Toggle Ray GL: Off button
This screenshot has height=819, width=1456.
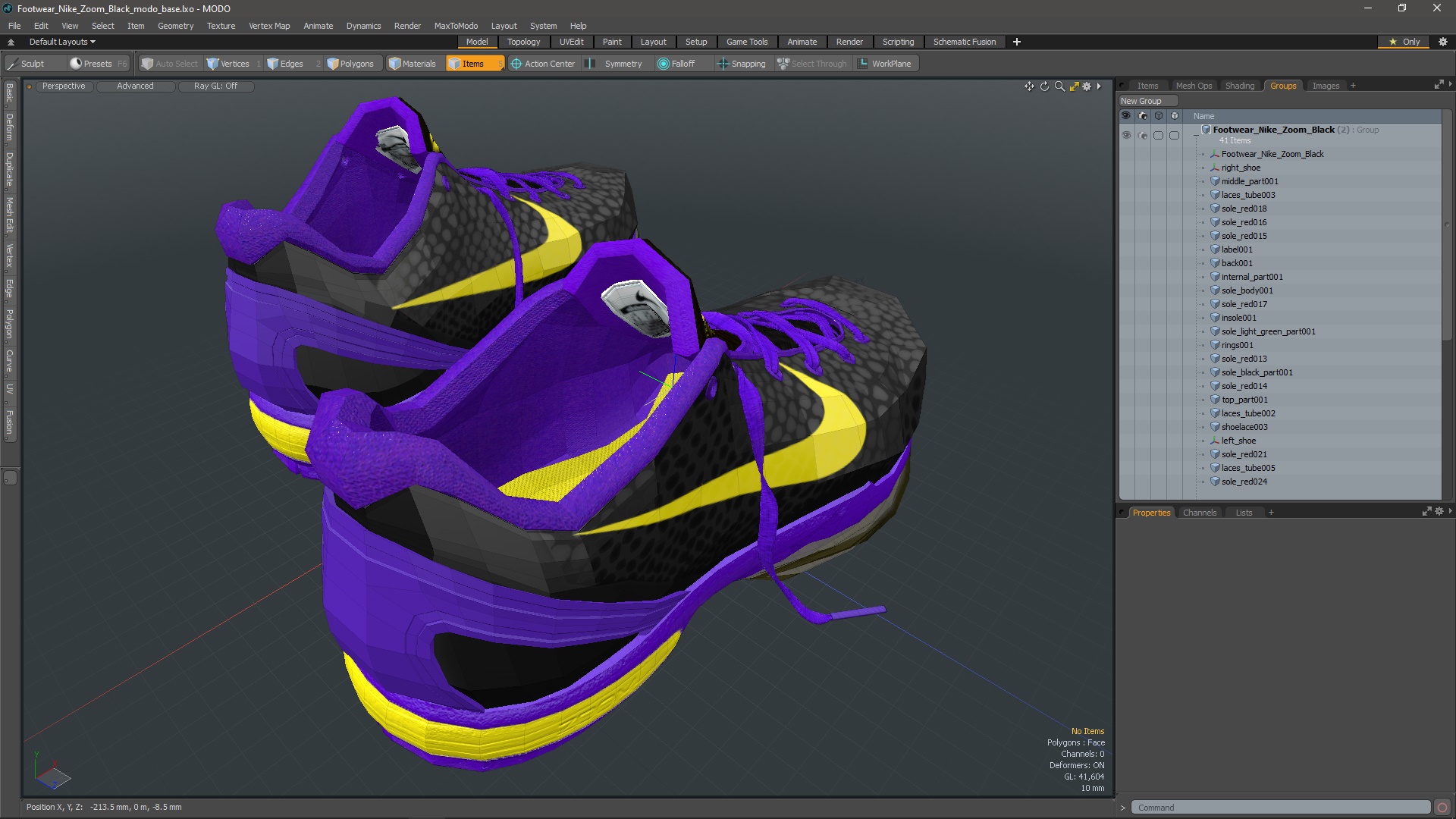coord(215,86)
